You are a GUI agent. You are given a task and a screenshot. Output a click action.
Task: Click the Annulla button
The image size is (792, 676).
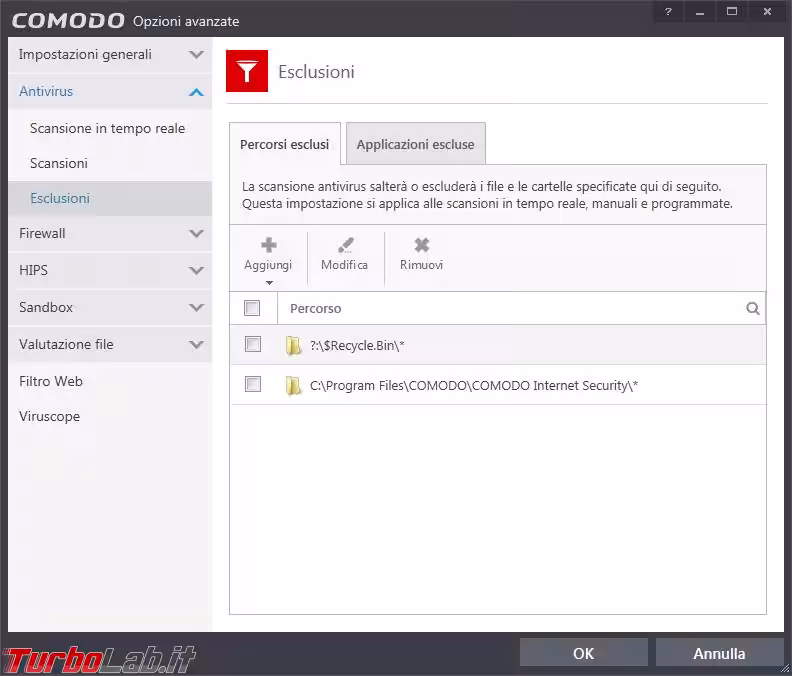[719, 653]
